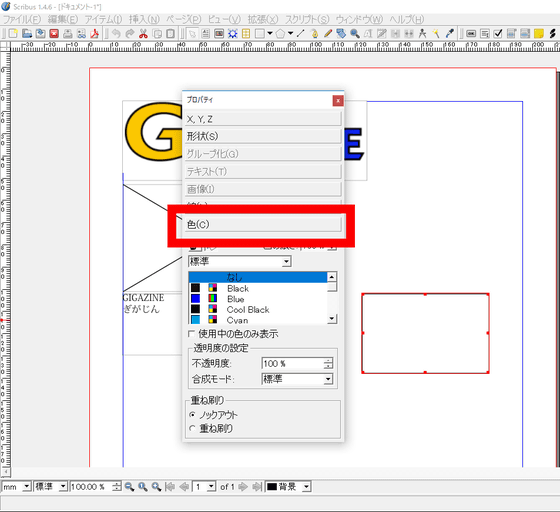Select the Insert Text Frame tool
This screenshot has height=512, width=560.
tap(206, 34)
